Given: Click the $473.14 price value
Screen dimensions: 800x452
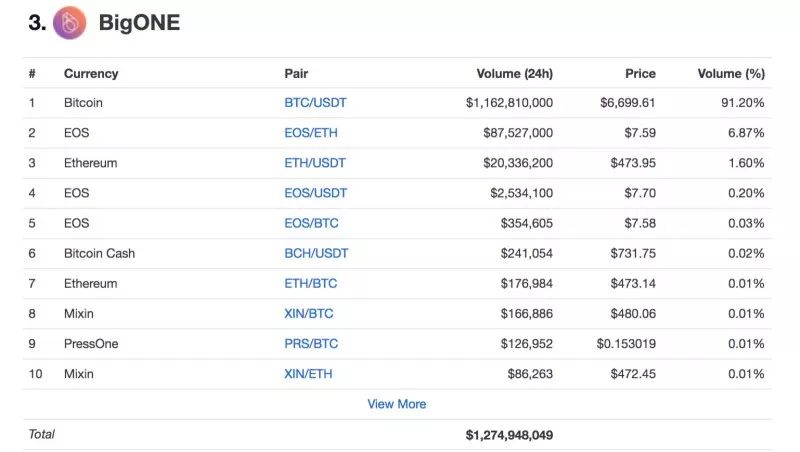Looking at the screenshot, I should pyautogui.click(x=633, y=283).
